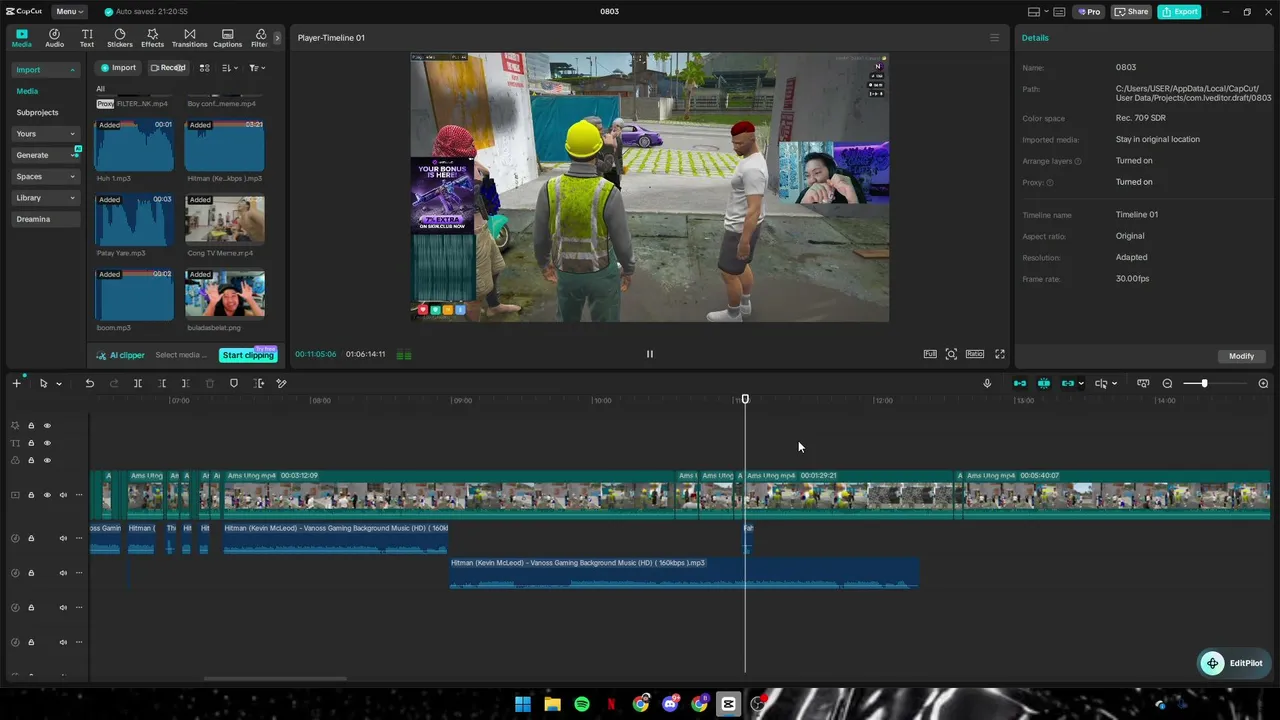
Task: Click the Import media button
Action: tap(118, 68)
